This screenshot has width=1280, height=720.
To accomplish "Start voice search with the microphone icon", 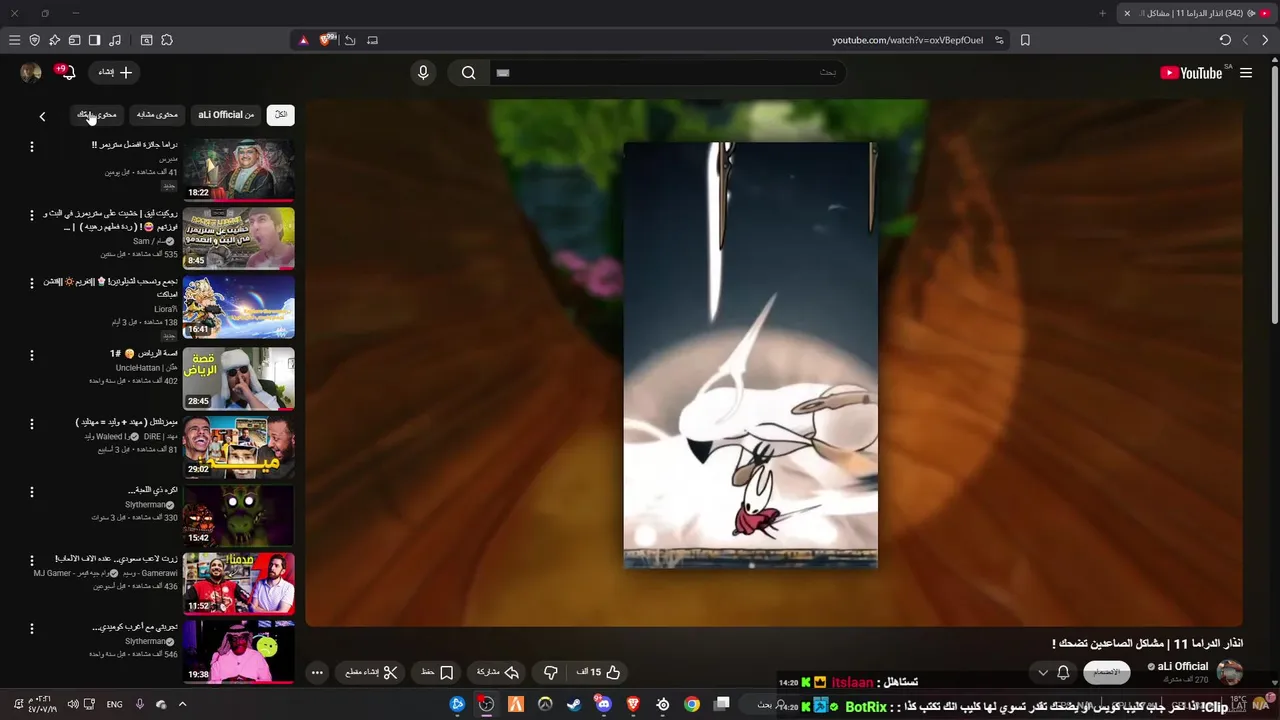I will pos(423,72).
